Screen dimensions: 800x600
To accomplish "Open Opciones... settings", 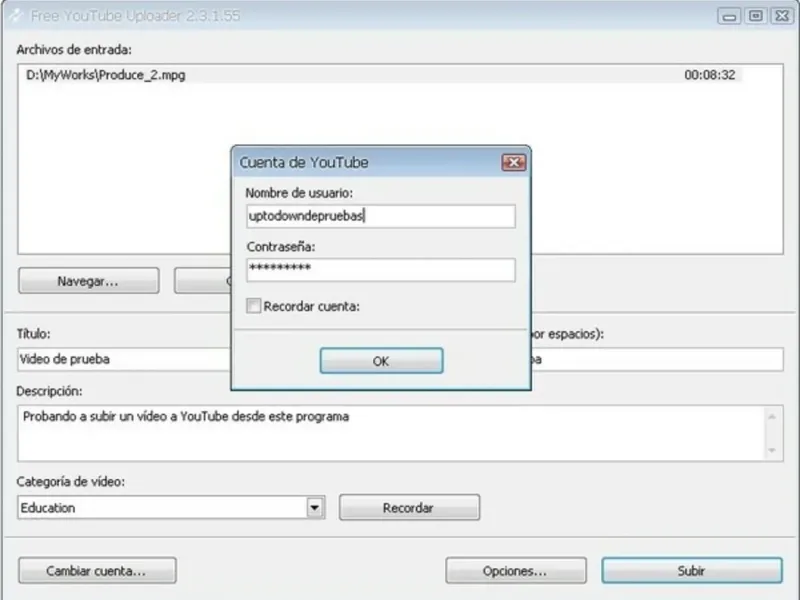I will click(x=516, y=570).
